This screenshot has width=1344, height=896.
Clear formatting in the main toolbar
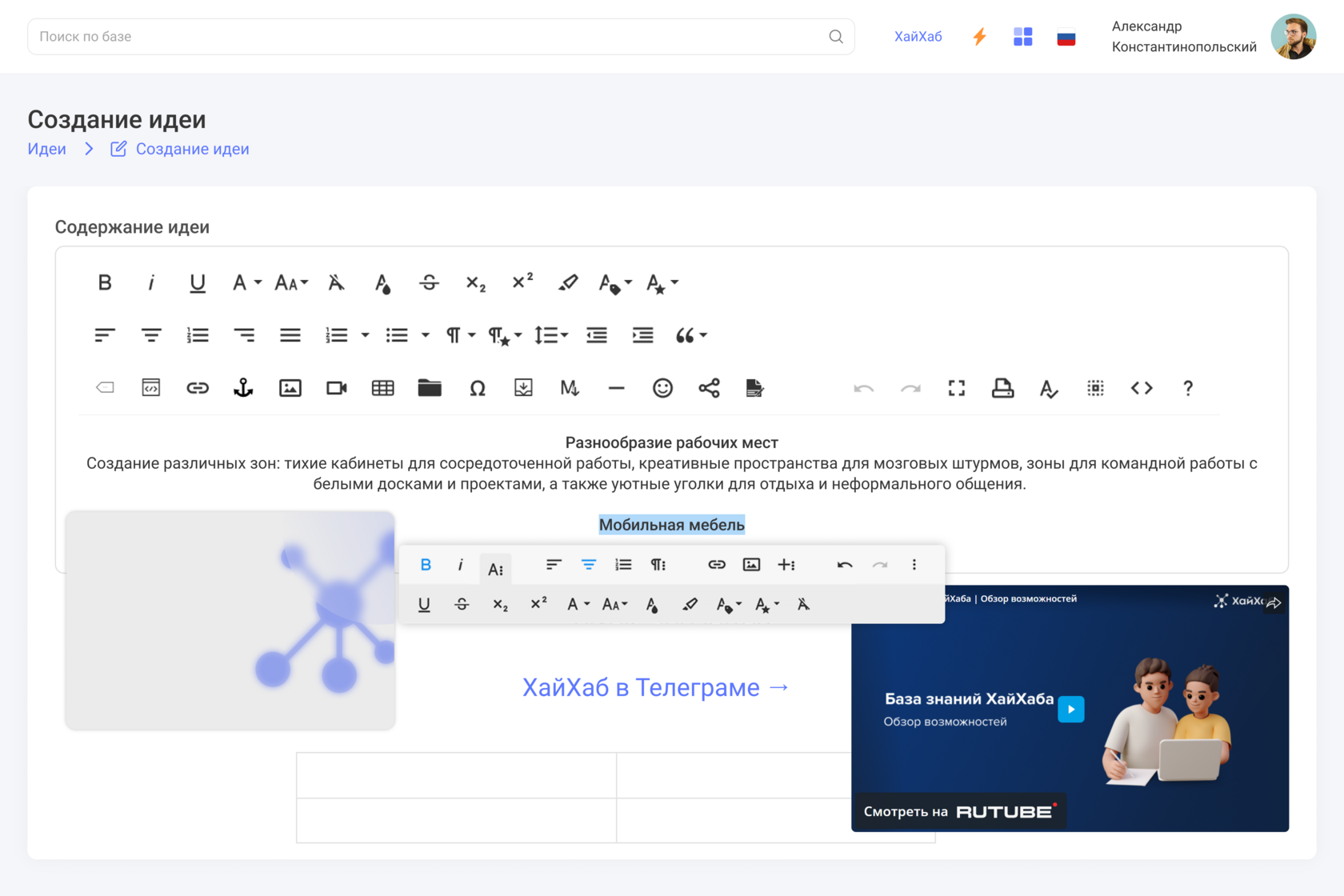pos(336,282)
